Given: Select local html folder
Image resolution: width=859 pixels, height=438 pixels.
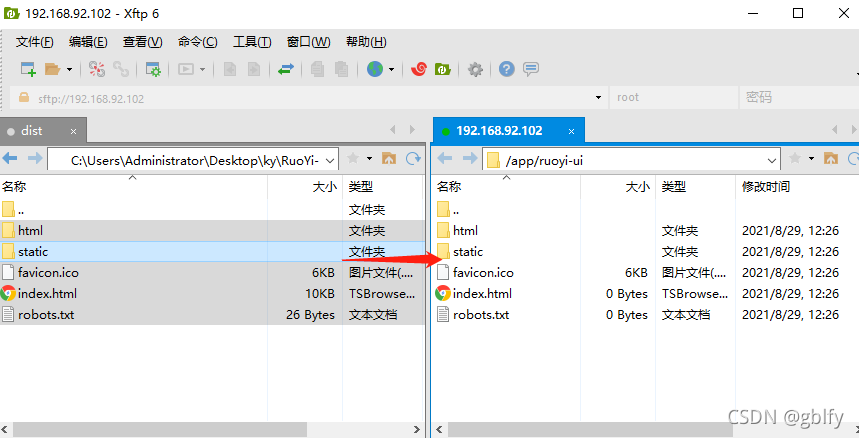Looking at the screenshot, I should pyautogui.click(x=213, y=230).
